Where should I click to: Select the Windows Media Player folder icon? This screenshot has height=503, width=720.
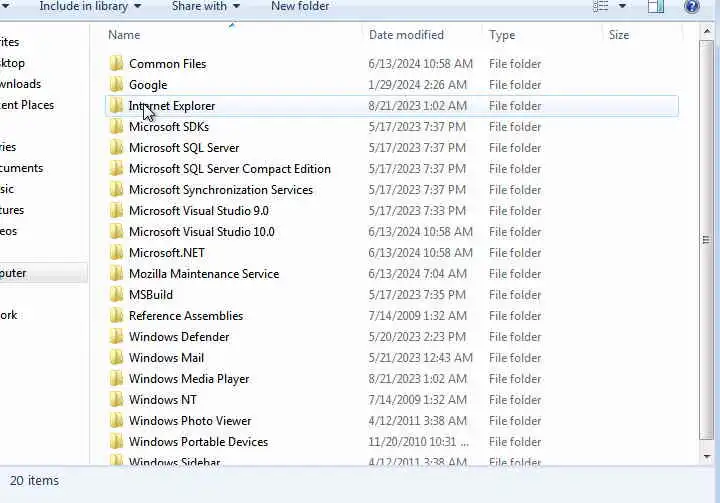click(x=117, y=379)
